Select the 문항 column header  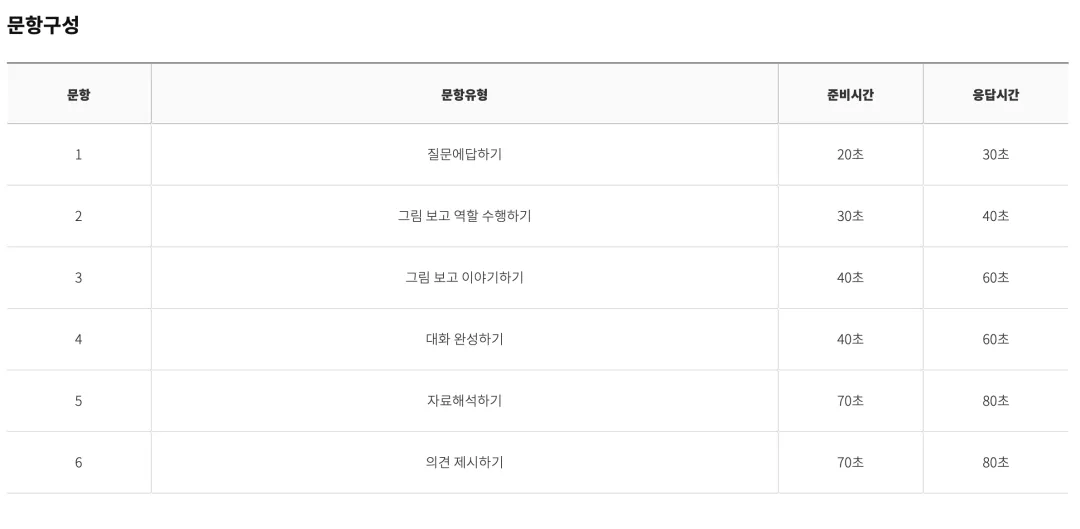[79, 94]
